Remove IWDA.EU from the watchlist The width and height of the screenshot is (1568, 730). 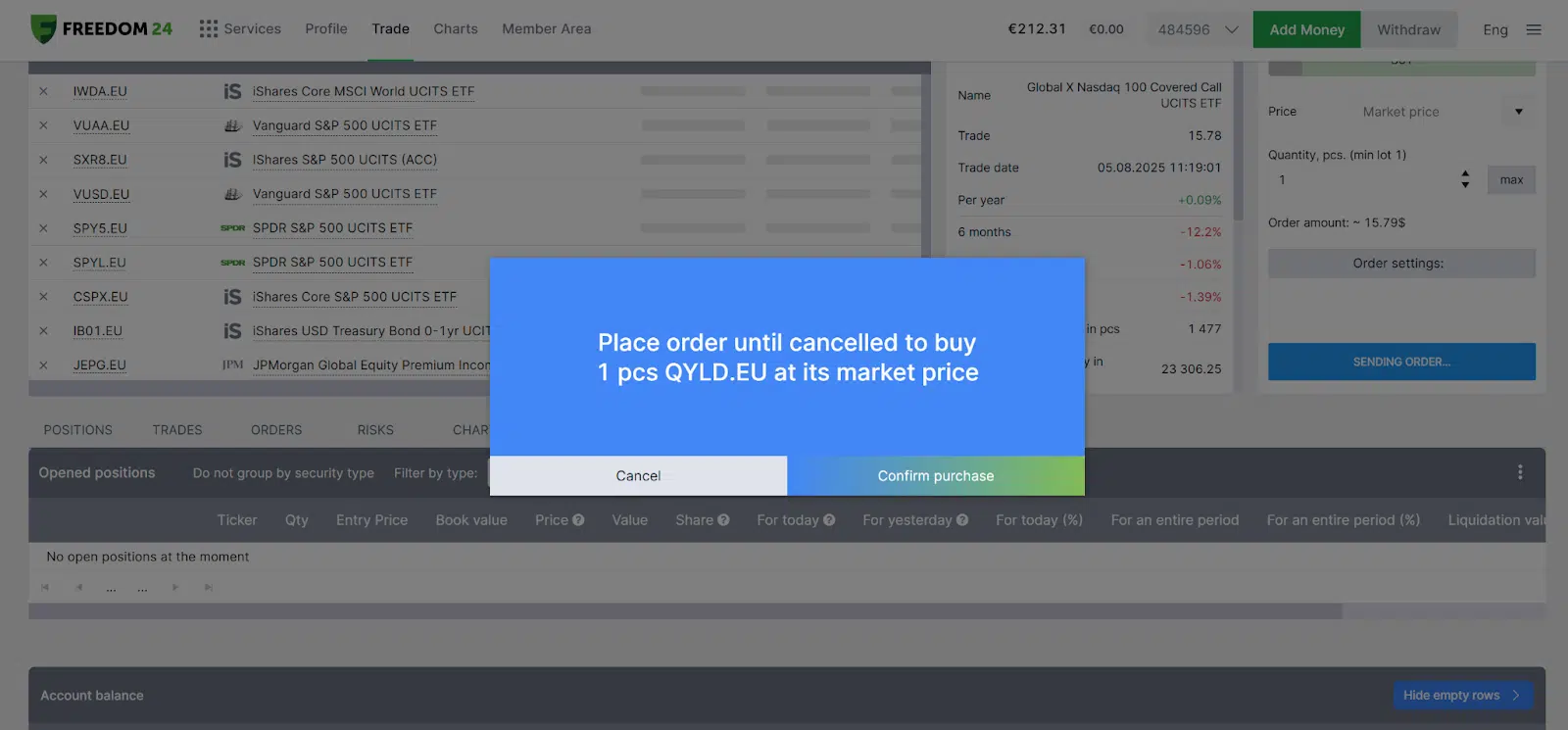pyautogui.click(x=43, y=91)
